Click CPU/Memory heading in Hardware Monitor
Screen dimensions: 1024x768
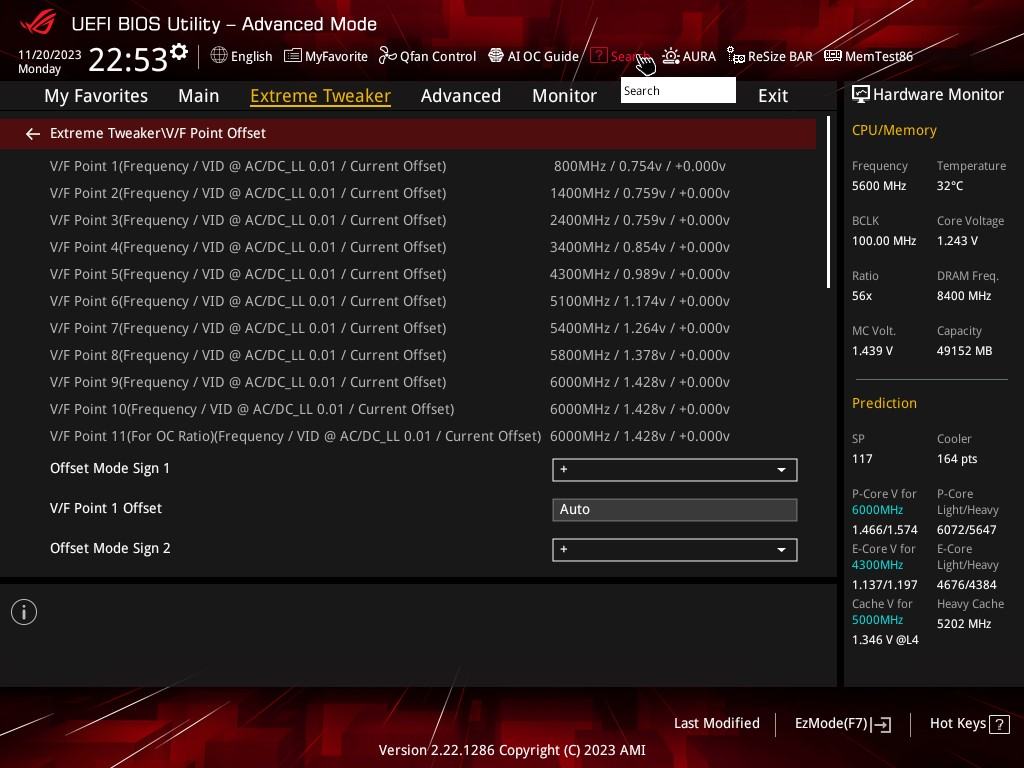(x=894, y=130)
